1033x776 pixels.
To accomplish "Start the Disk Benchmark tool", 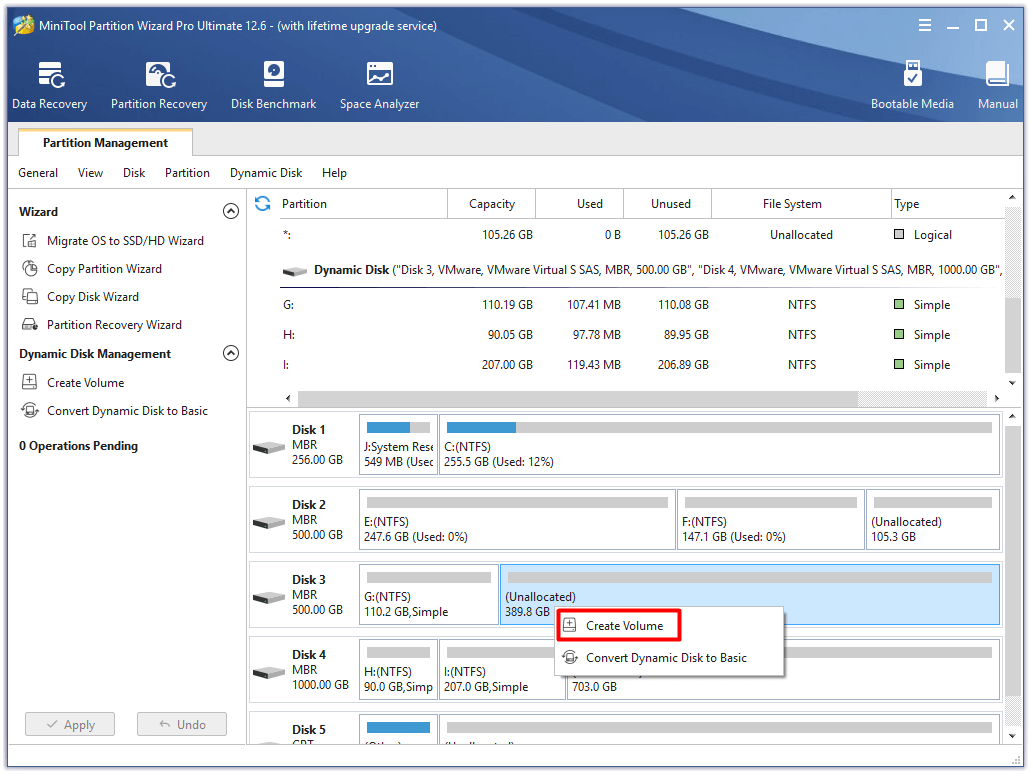I will pos(273,86).
